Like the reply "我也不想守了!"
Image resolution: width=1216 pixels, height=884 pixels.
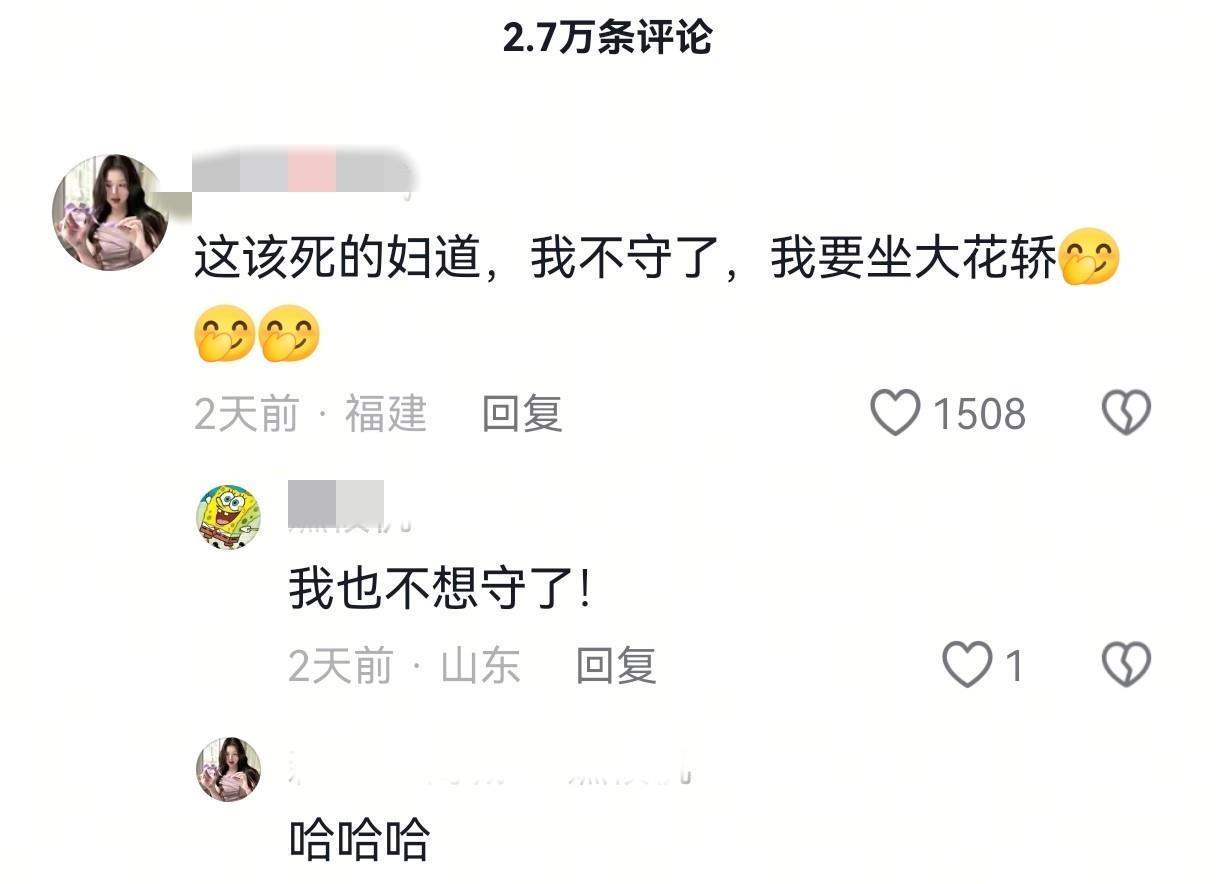(x=967, y=665)
